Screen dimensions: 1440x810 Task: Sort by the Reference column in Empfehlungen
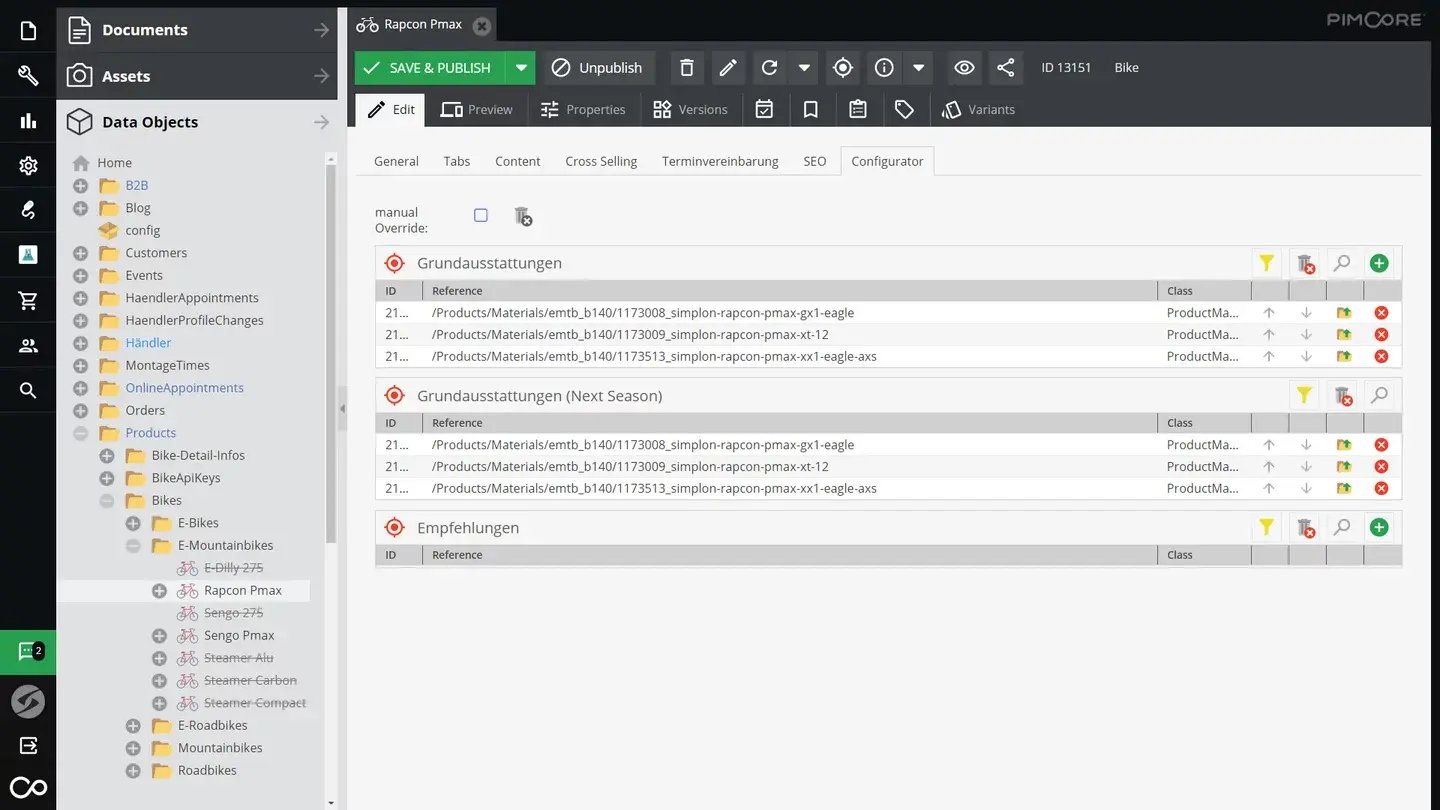tap(789, 555)
